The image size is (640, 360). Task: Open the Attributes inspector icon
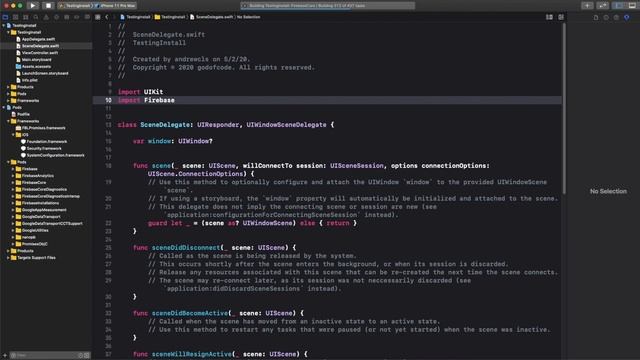pos(627,17)
